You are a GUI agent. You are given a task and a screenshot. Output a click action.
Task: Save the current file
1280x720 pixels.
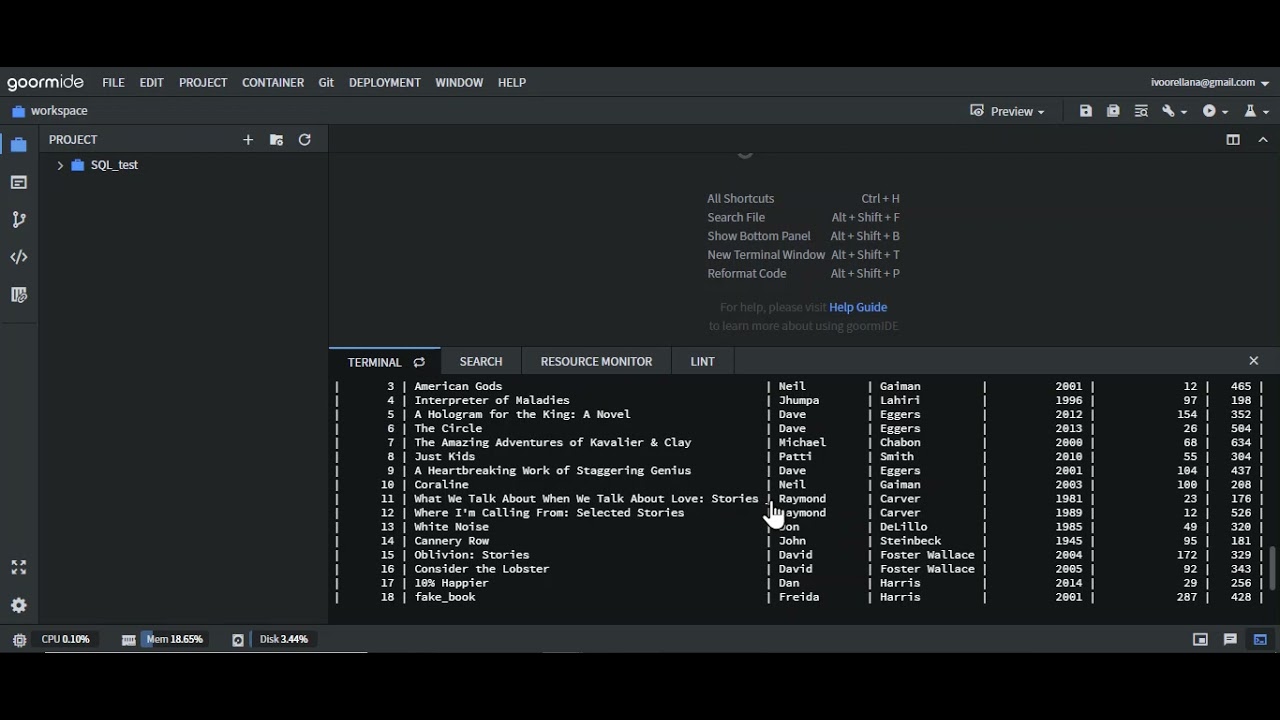click(x=1086, y=111)
